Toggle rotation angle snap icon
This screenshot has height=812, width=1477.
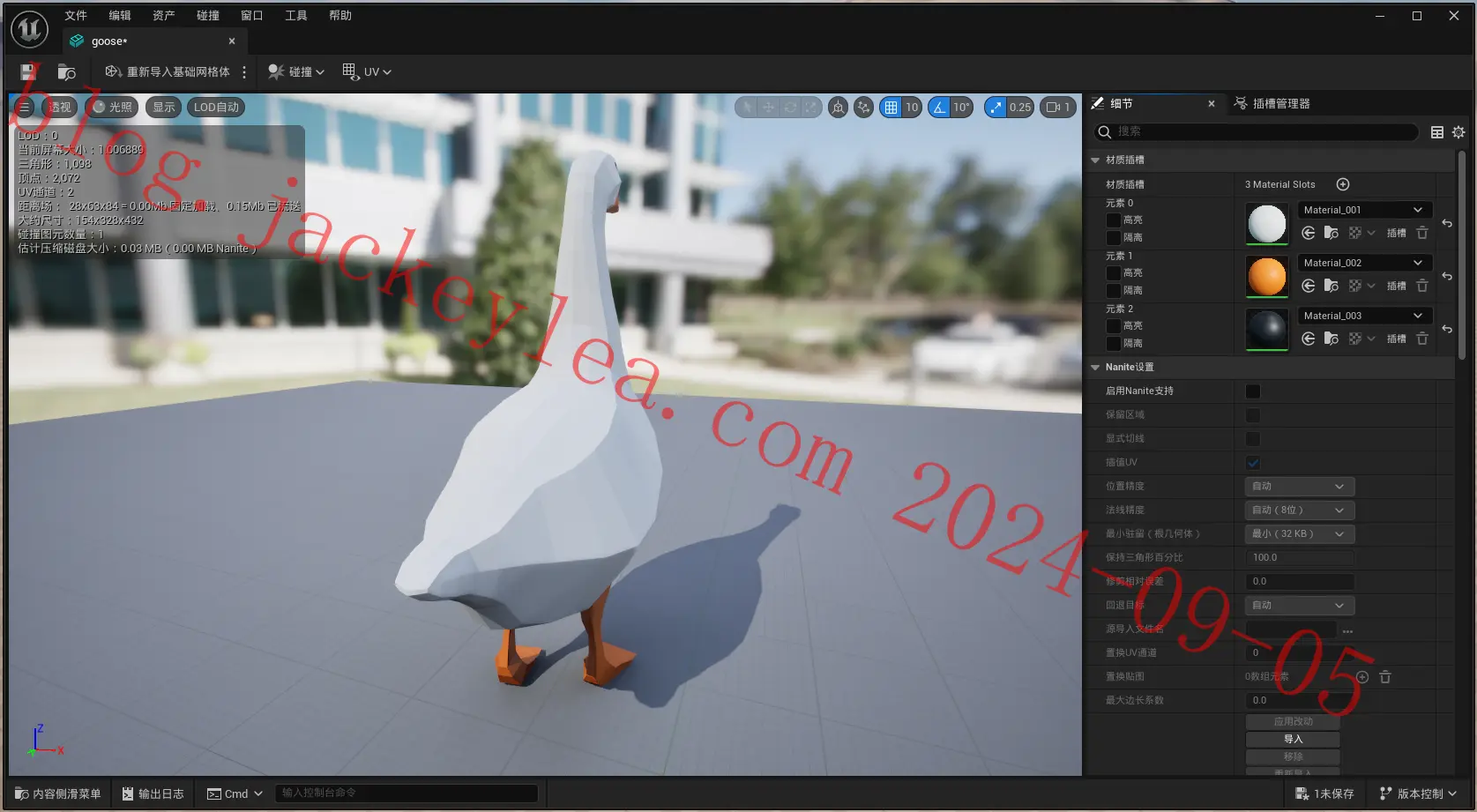click(939, 108)
